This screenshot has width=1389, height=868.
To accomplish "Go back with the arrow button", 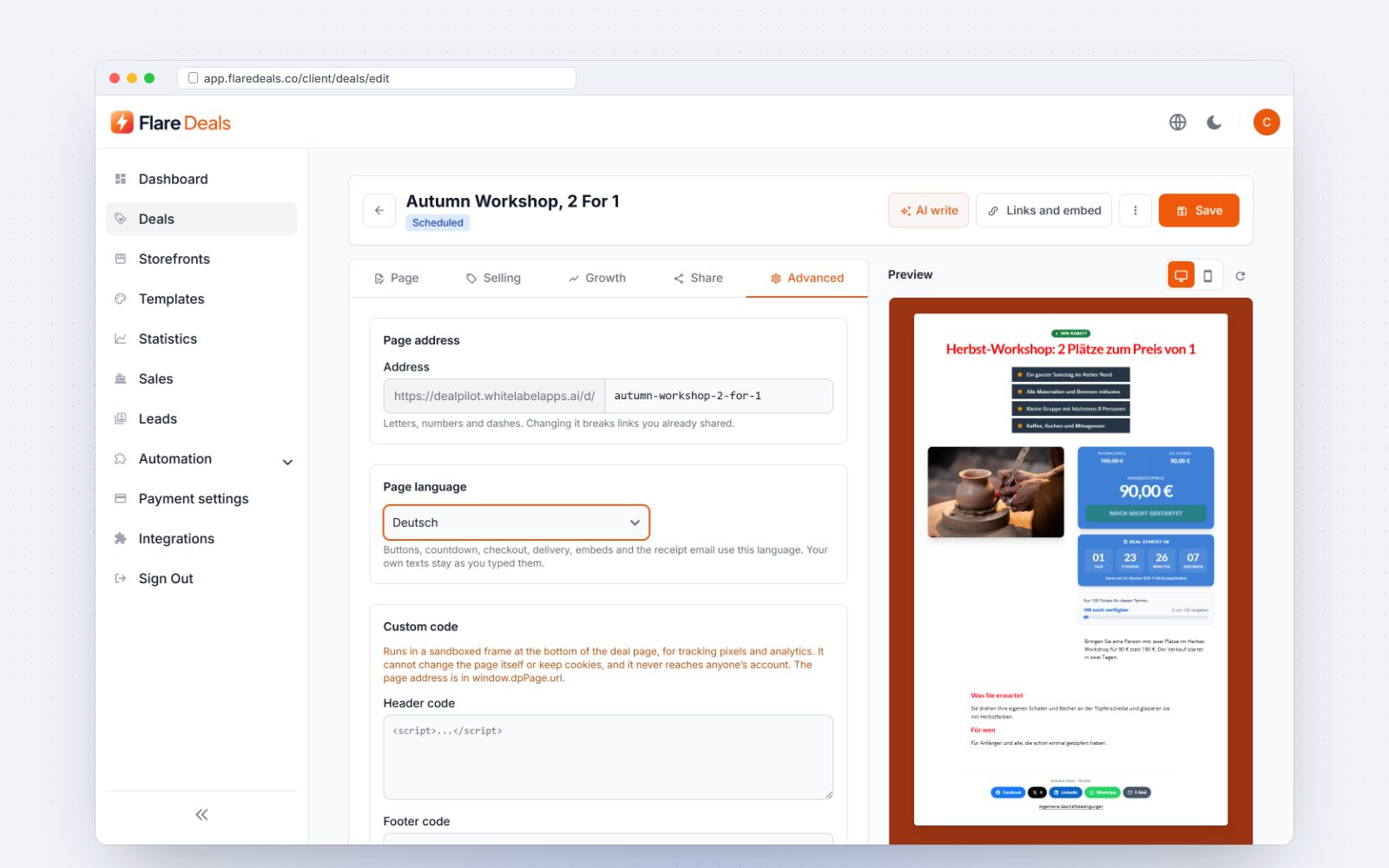I will 379,210.
